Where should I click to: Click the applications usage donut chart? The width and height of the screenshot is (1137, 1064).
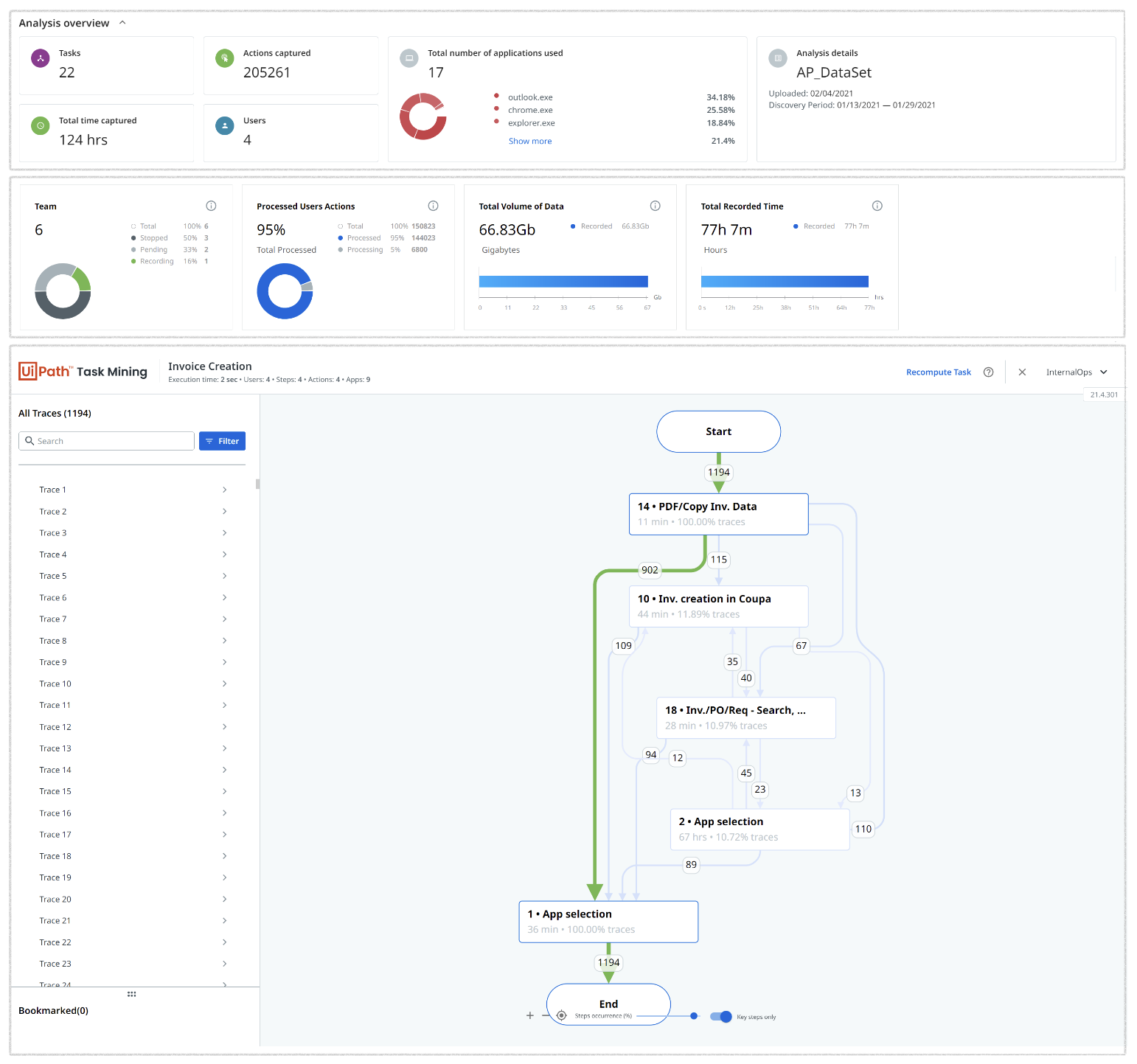[423, 117]
